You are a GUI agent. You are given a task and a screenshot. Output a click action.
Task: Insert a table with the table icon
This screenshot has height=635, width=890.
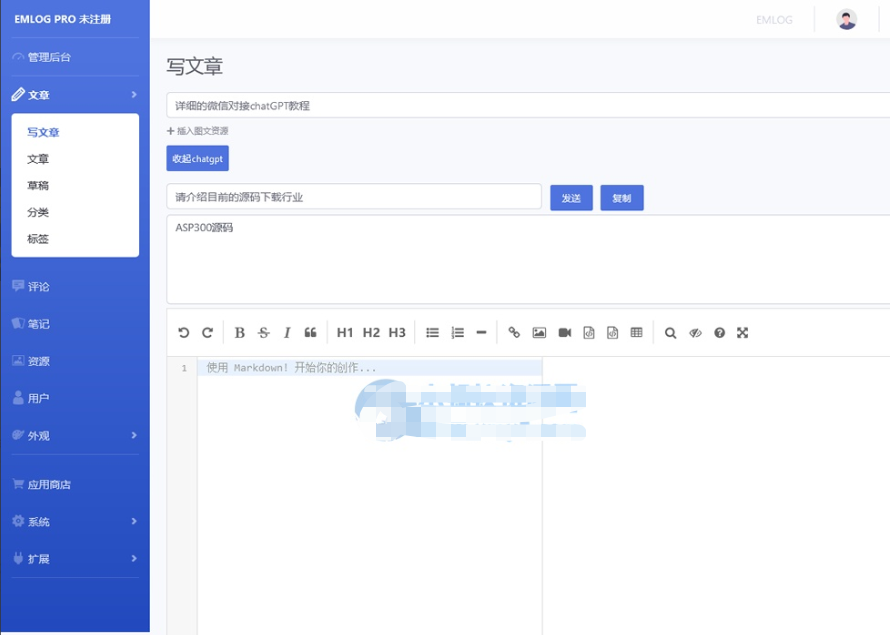pos(636,332)
